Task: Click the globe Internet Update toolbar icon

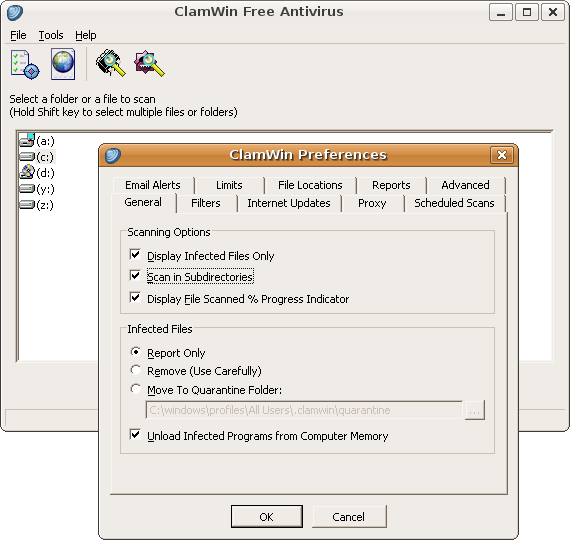Action: tap(63, 64)
